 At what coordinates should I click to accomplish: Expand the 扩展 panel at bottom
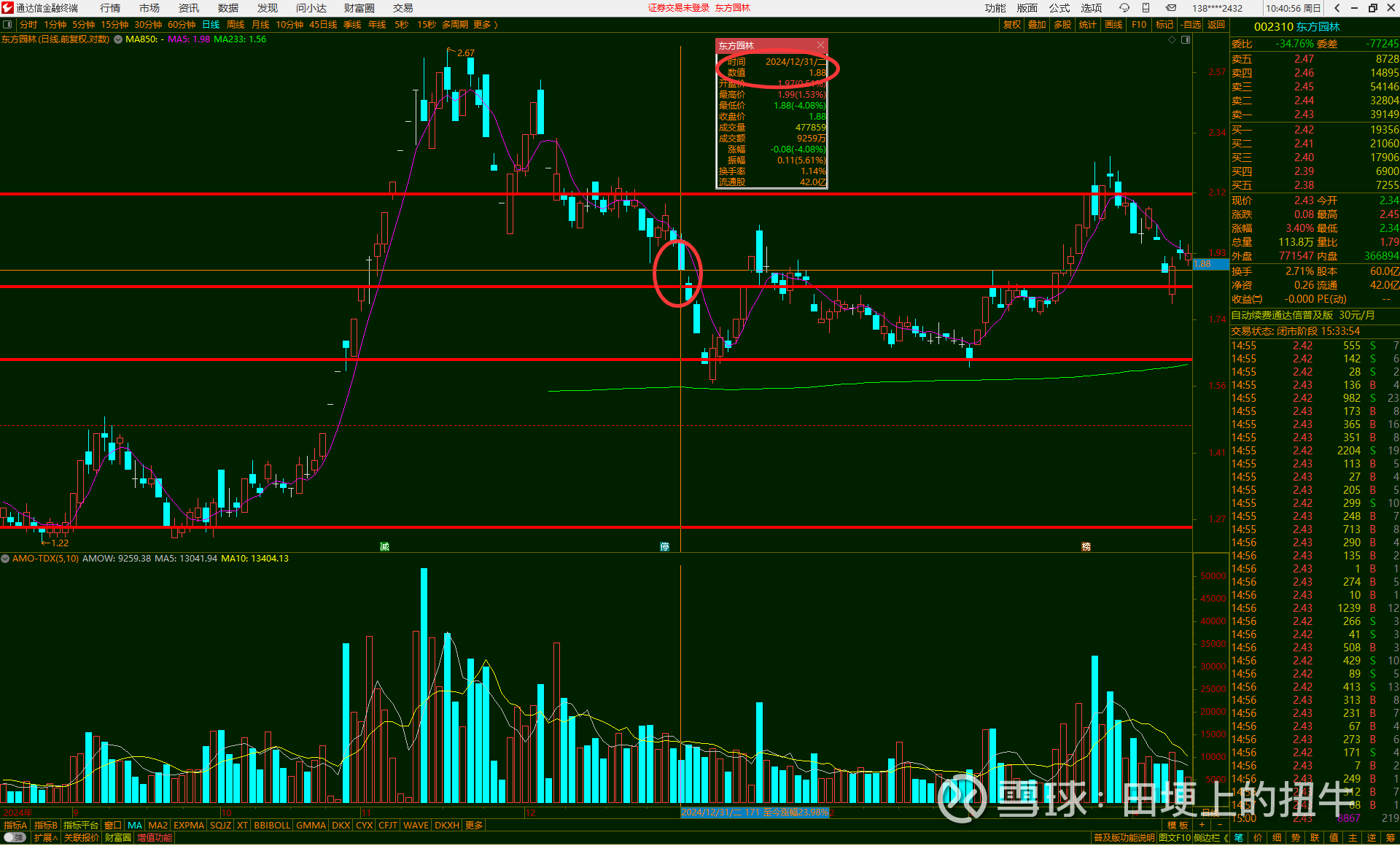[45, 837]
